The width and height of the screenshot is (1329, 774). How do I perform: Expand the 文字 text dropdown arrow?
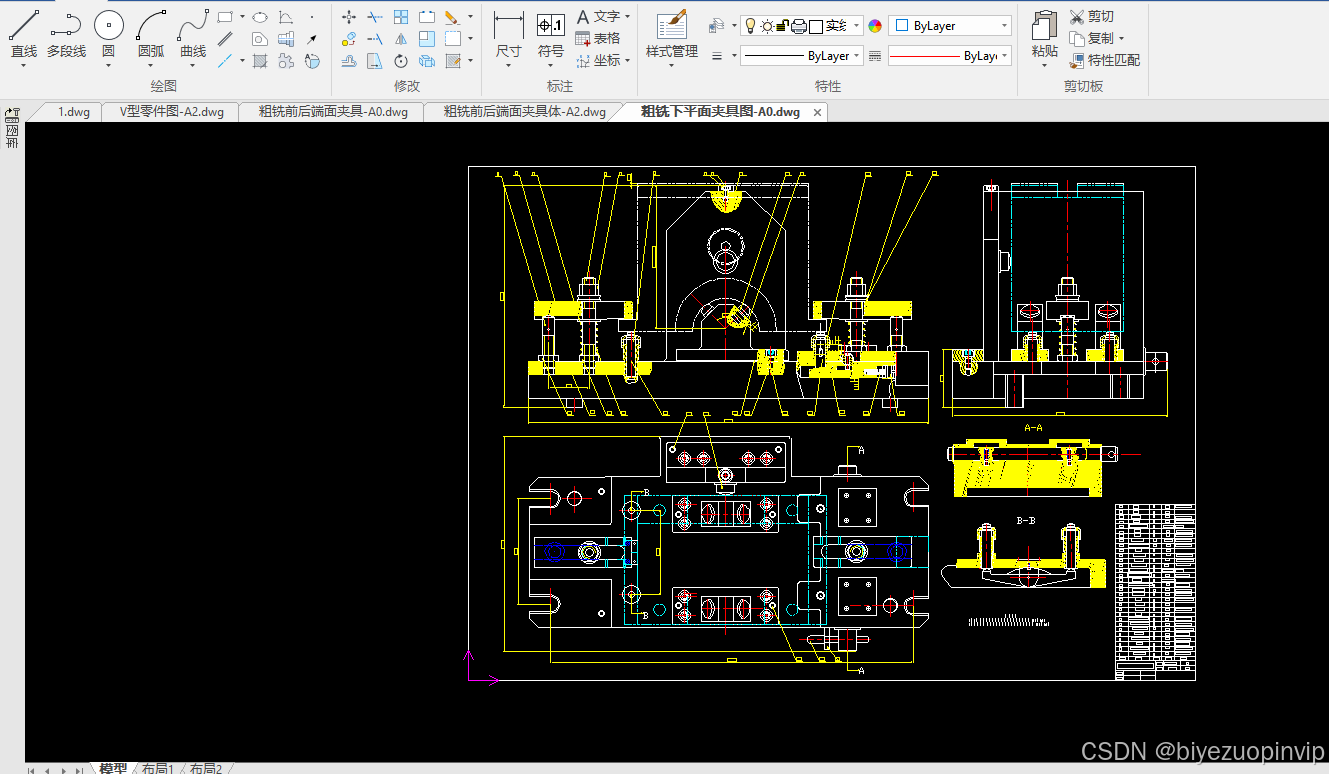click(627, 17)
